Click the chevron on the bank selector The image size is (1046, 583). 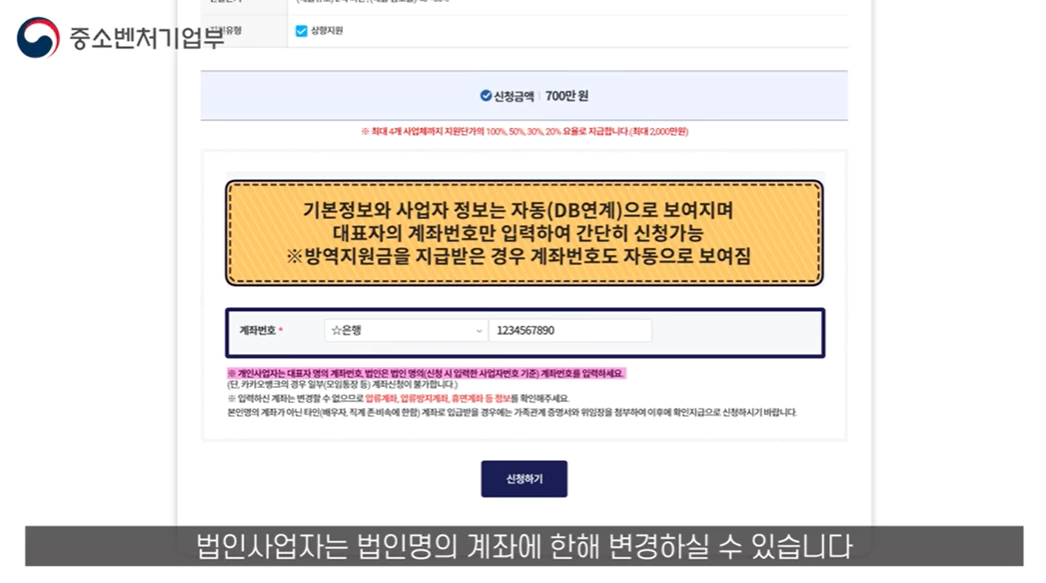tap(478, 329)
